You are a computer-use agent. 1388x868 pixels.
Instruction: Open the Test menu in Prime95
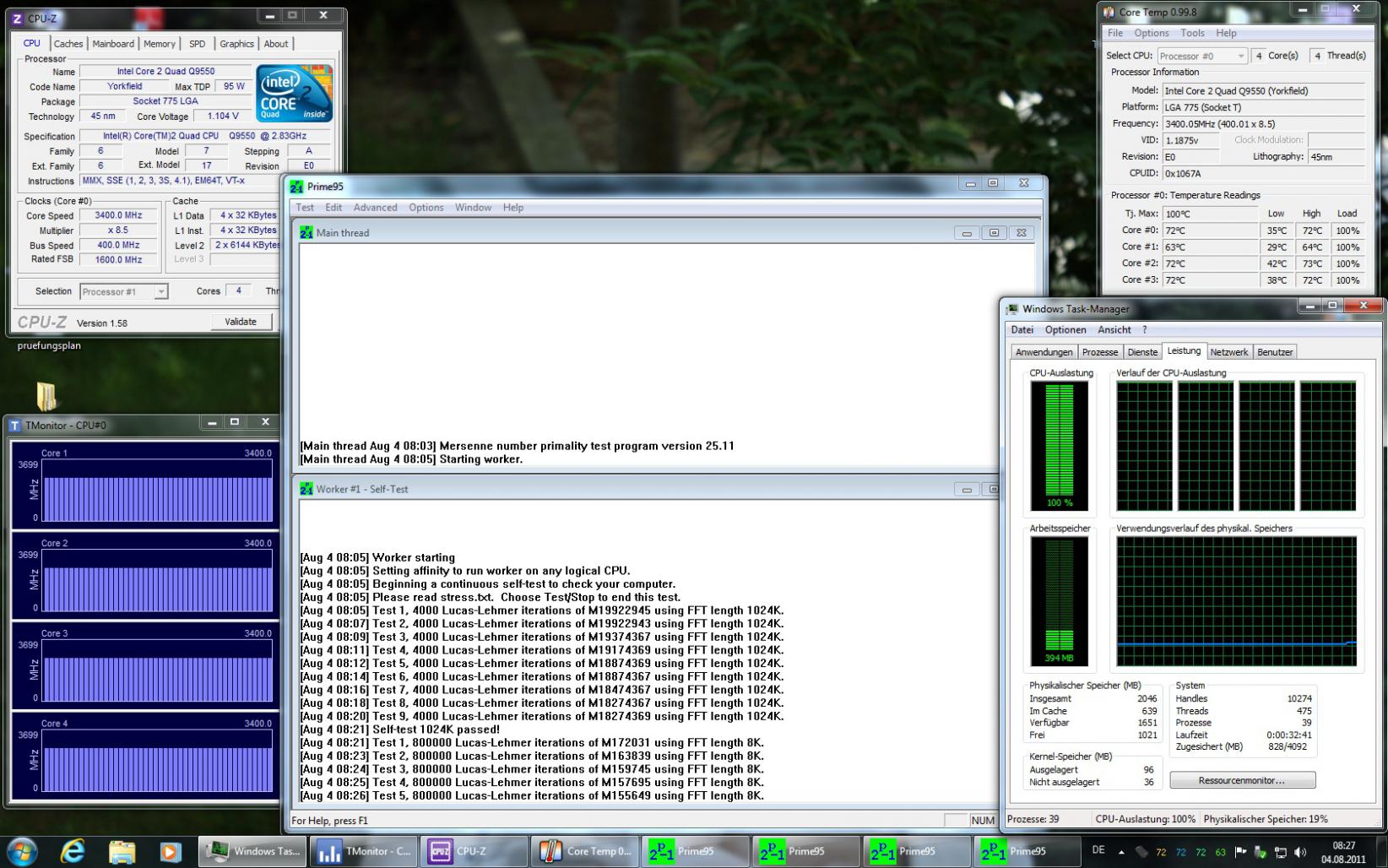point(305,208)
